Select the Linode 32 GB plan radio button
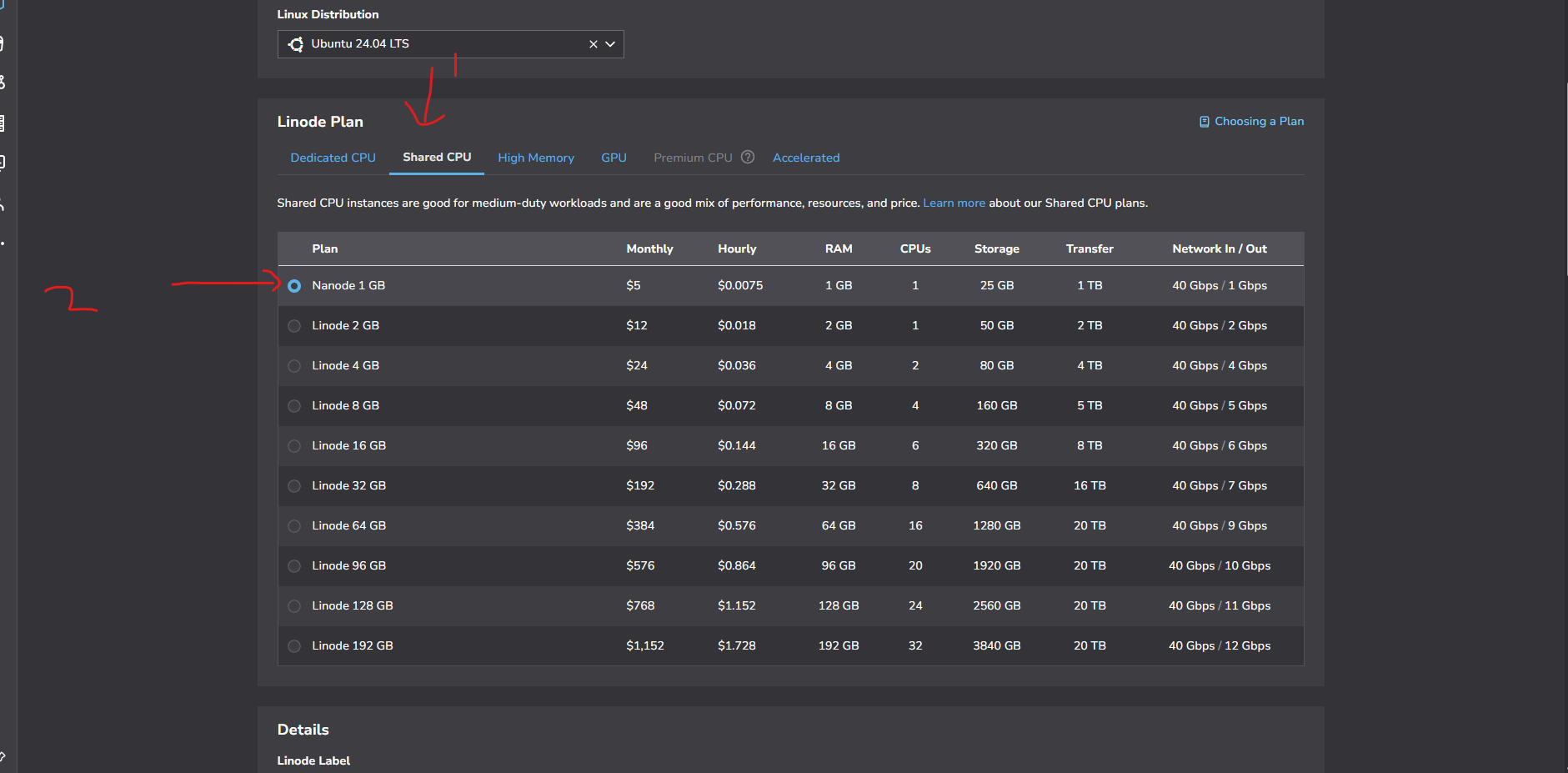 tap(294, 486)
